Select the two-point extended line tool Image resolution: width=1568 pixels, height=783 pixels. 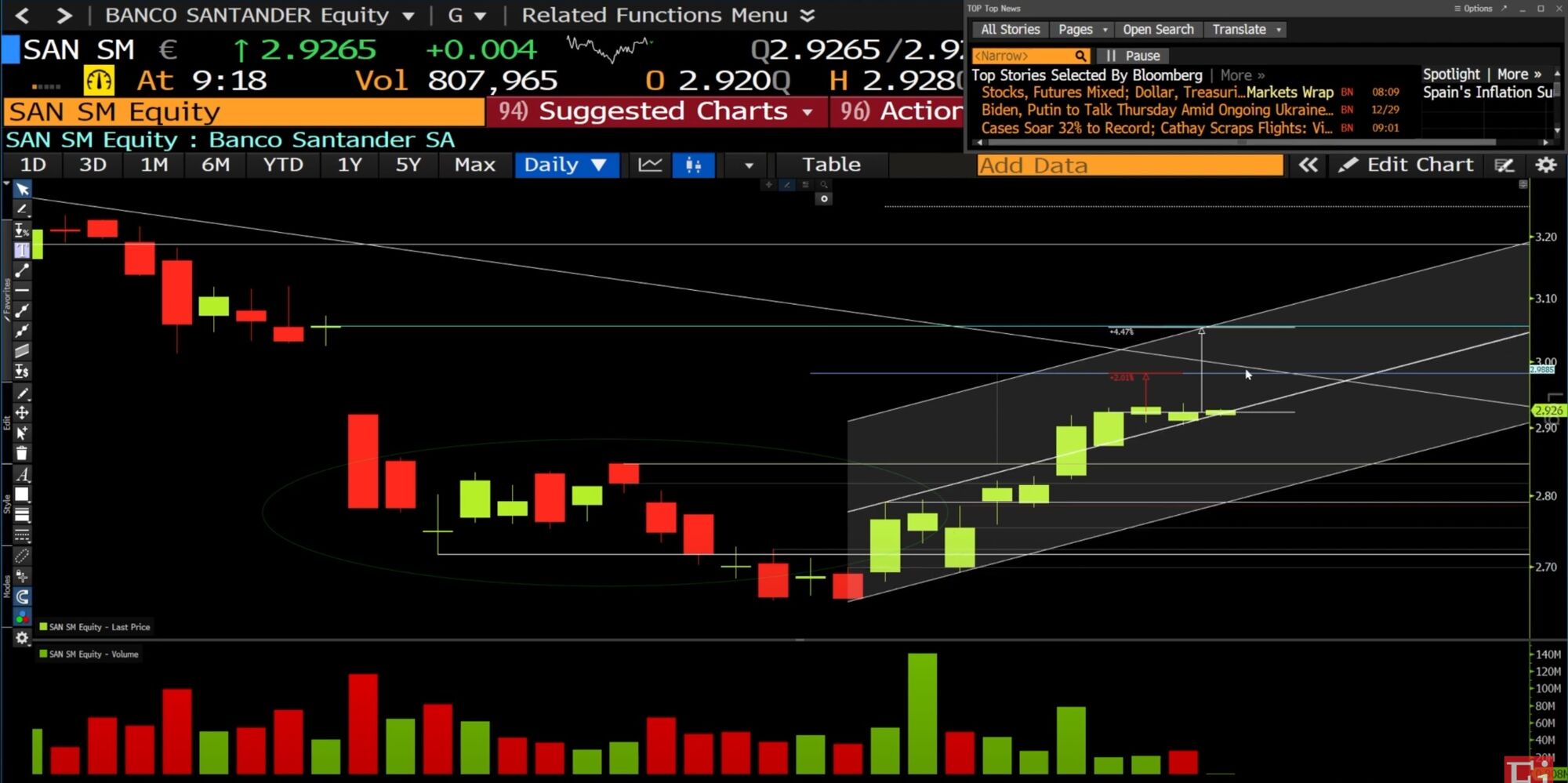coord(22,311)
